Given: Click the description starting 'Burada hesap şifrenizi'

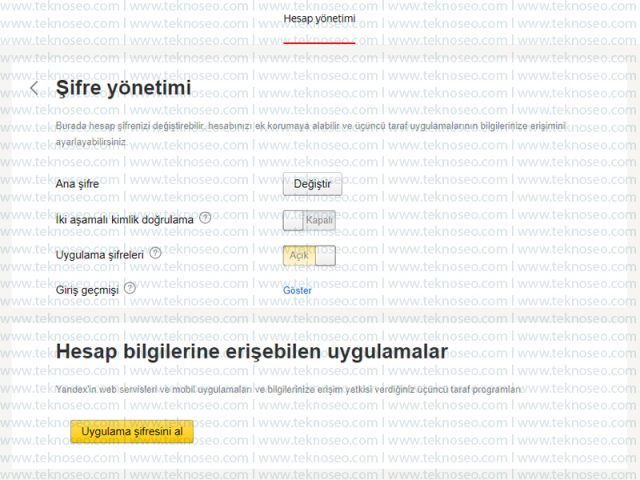Looking at the screenshot, I should click(310, 134).
